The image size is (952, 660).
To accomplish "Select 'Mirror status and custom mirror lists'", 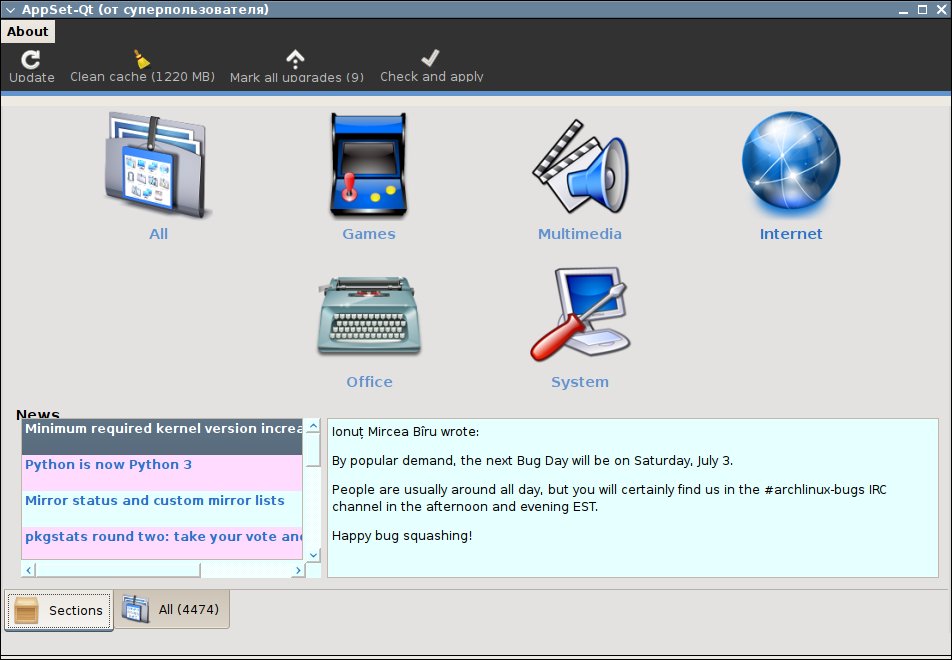I will 162,509.
